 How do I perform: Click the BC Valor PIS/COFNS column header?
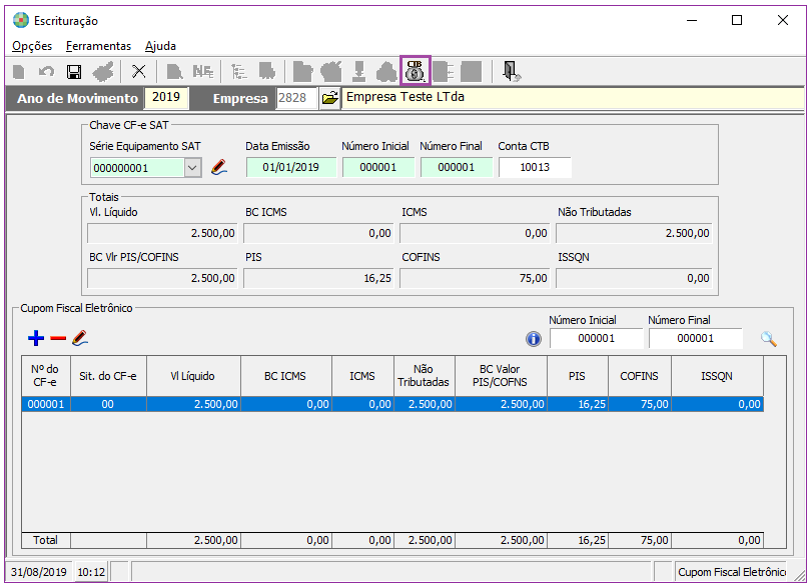(500, 376)
